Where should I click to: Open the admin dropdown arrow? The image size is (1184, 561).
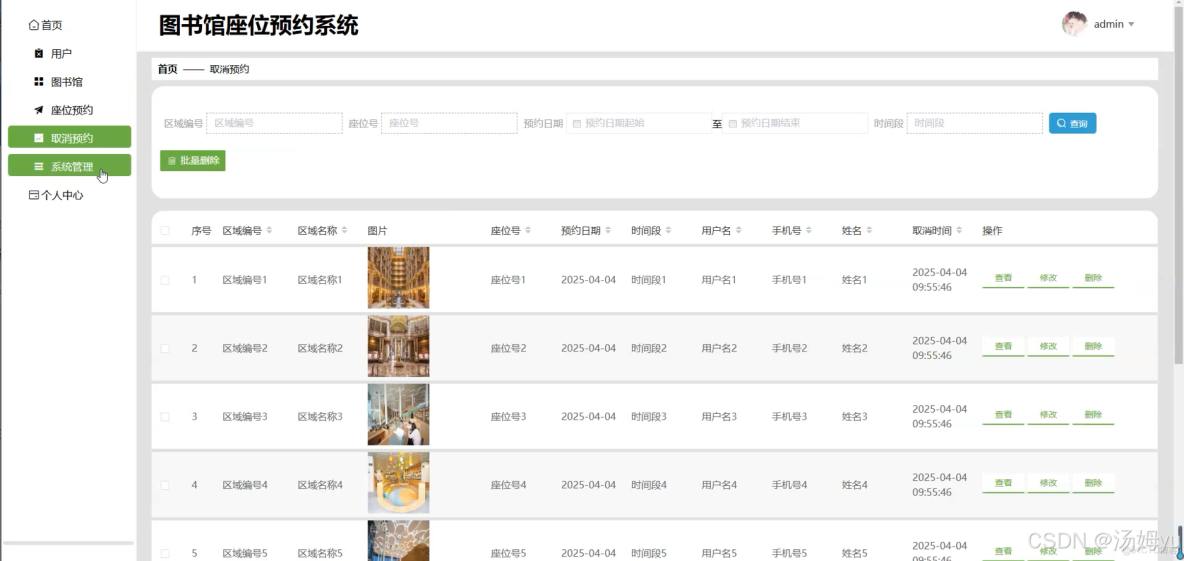tap(1131, 25)
